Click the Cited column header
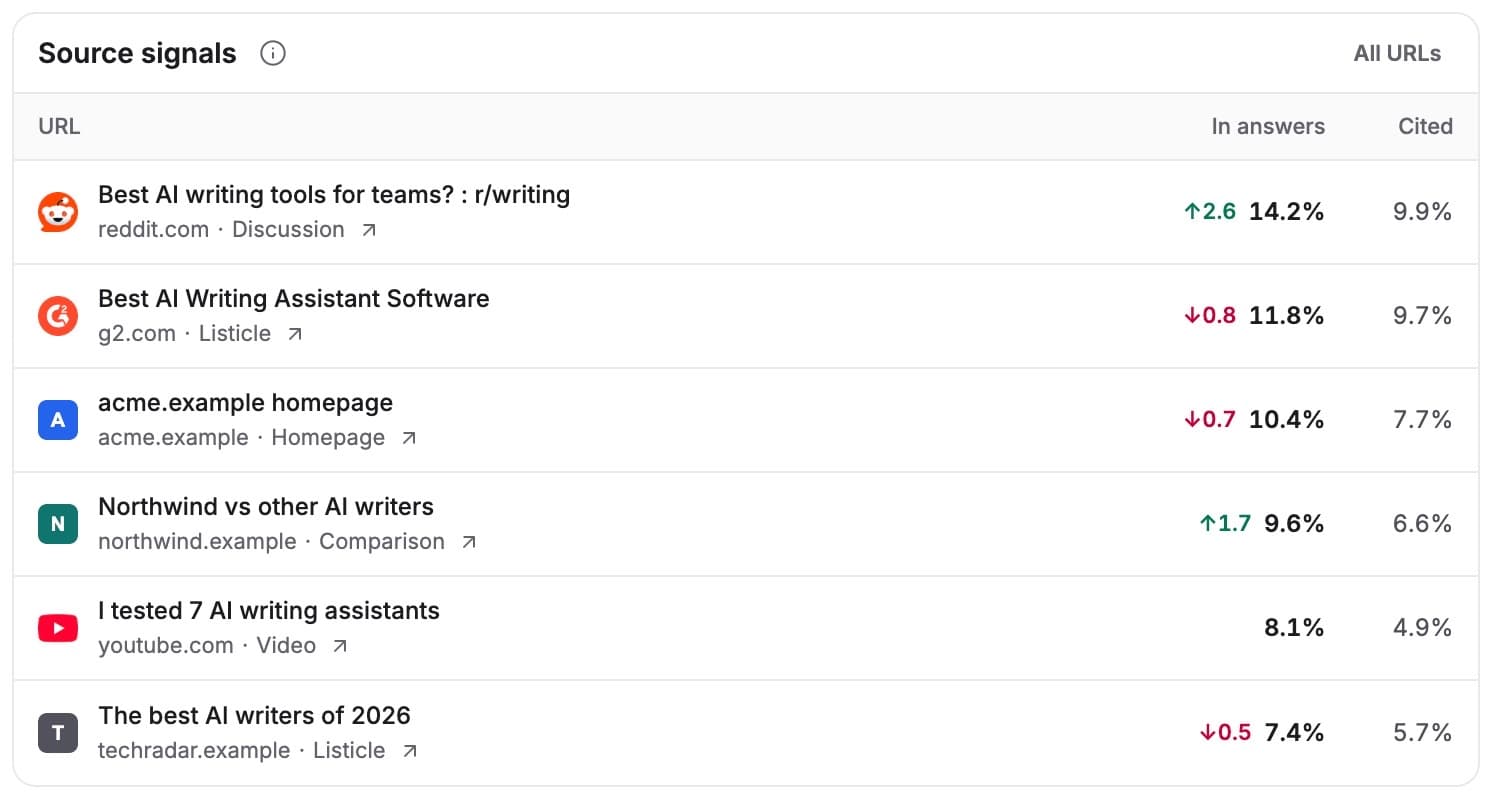Viewport: 1492px width, 798px height. (x=1425, y=126)
